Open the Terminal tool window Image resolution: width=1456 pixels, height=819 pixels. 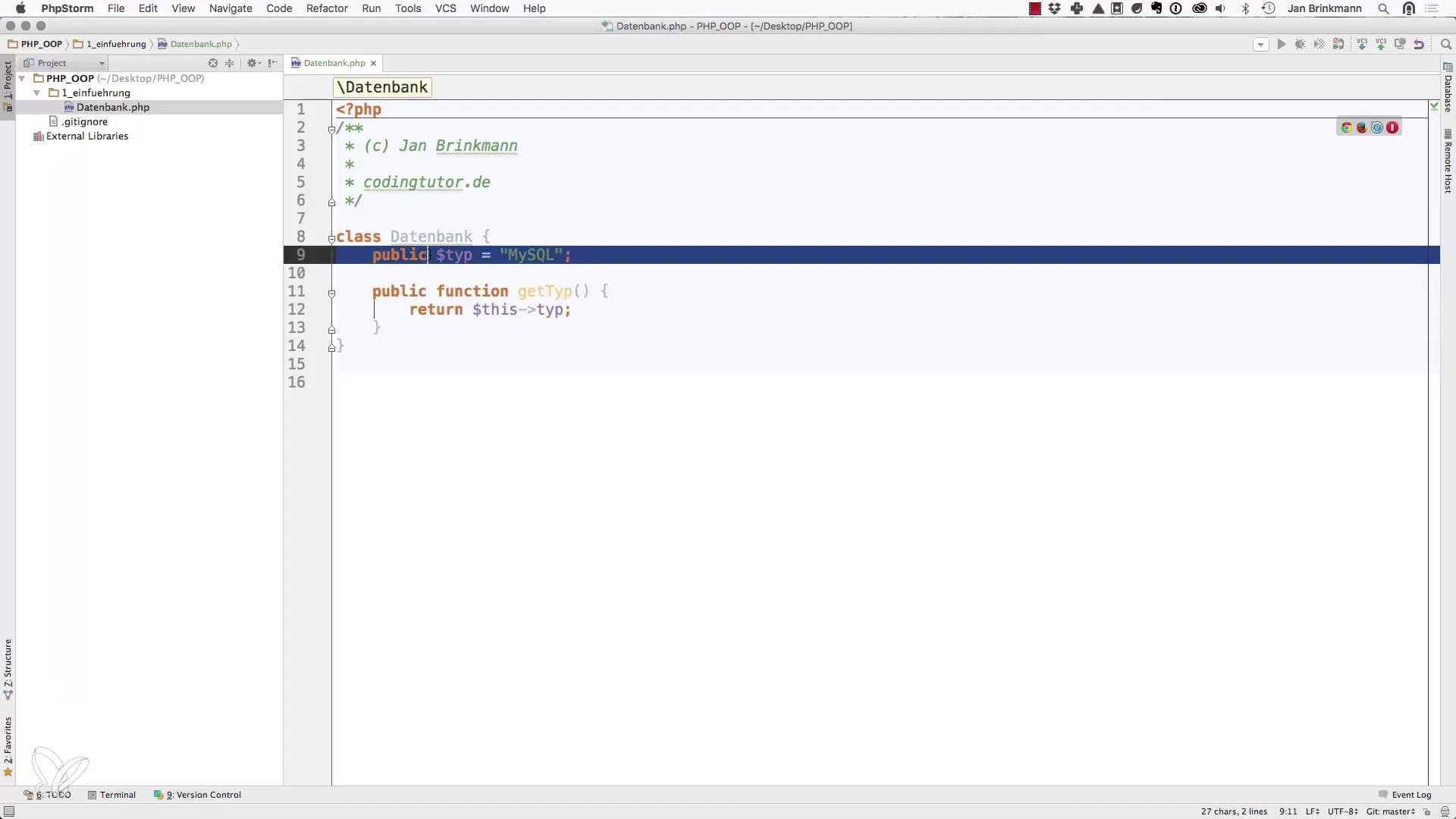tap(111, 795)
